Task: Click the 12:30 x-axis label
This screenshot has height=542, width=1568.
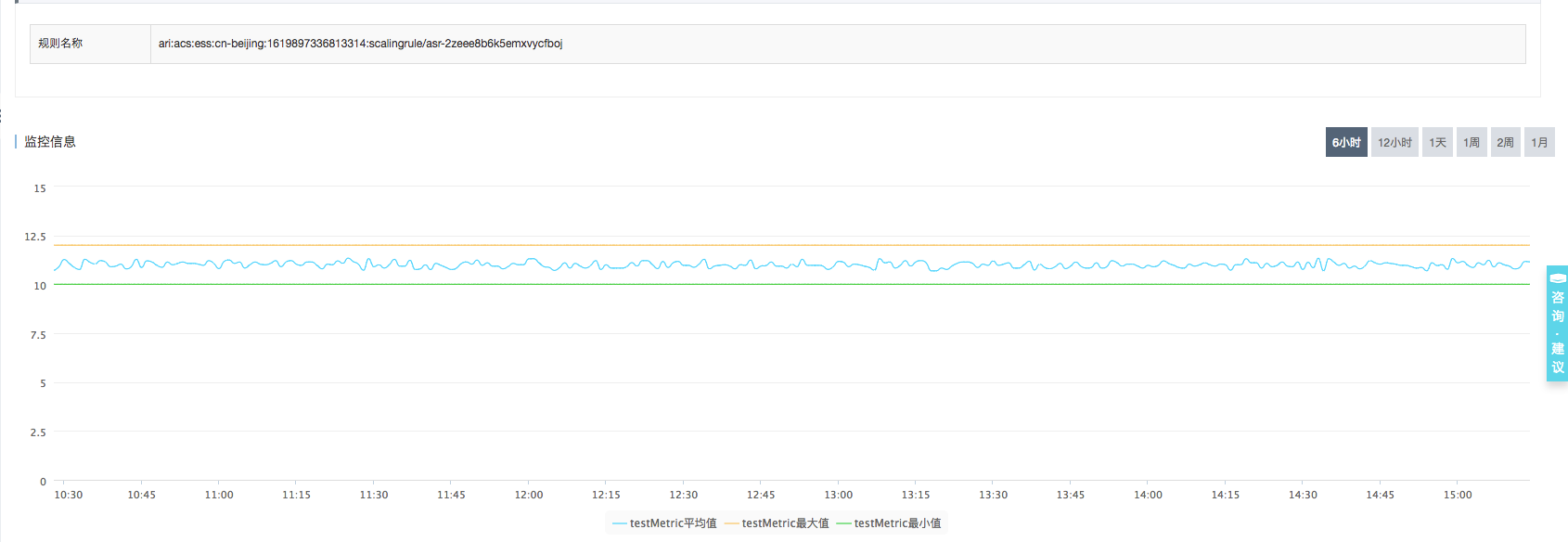Action: (684, 495)
